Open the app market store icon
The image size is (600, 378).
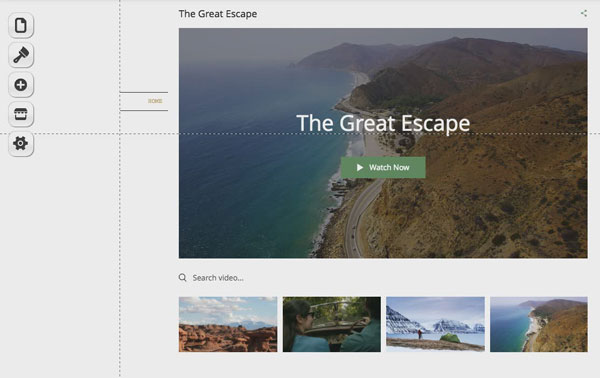pyautogui.click(x=21, y=114)
